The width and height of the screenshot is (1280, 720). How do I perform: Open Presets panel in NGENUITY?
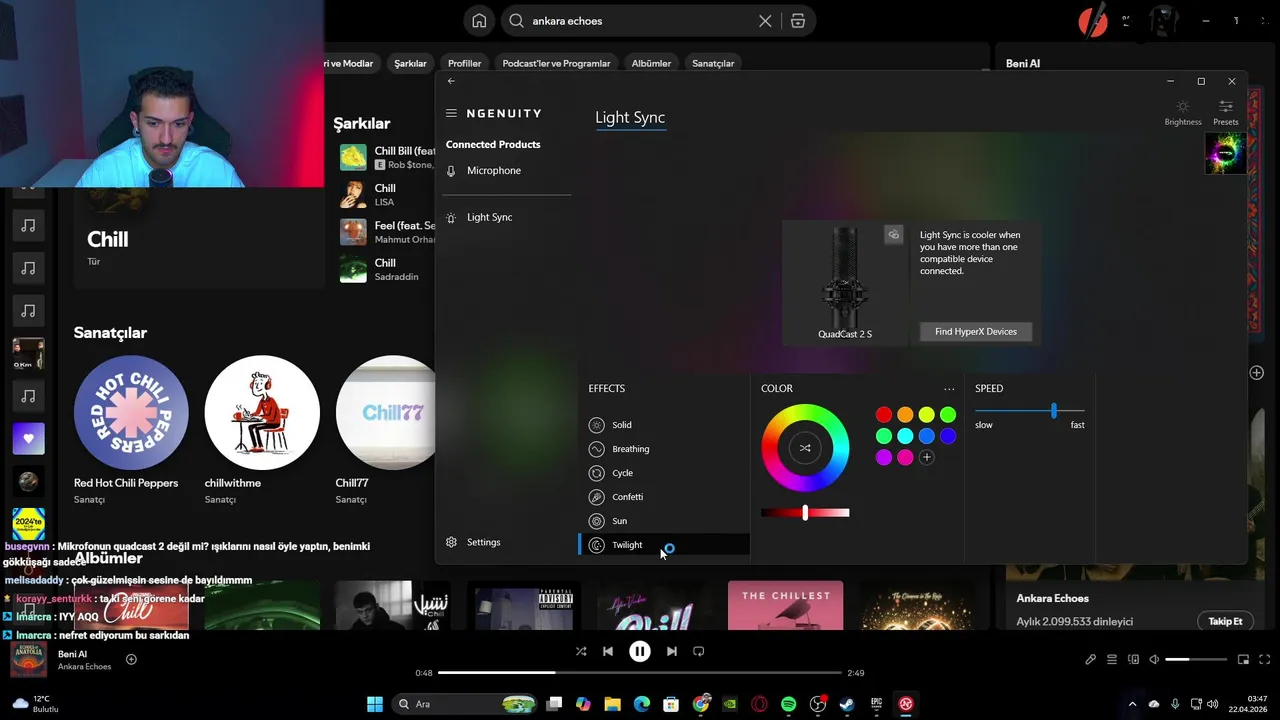pyautogui.click(x=1226, y=112)
